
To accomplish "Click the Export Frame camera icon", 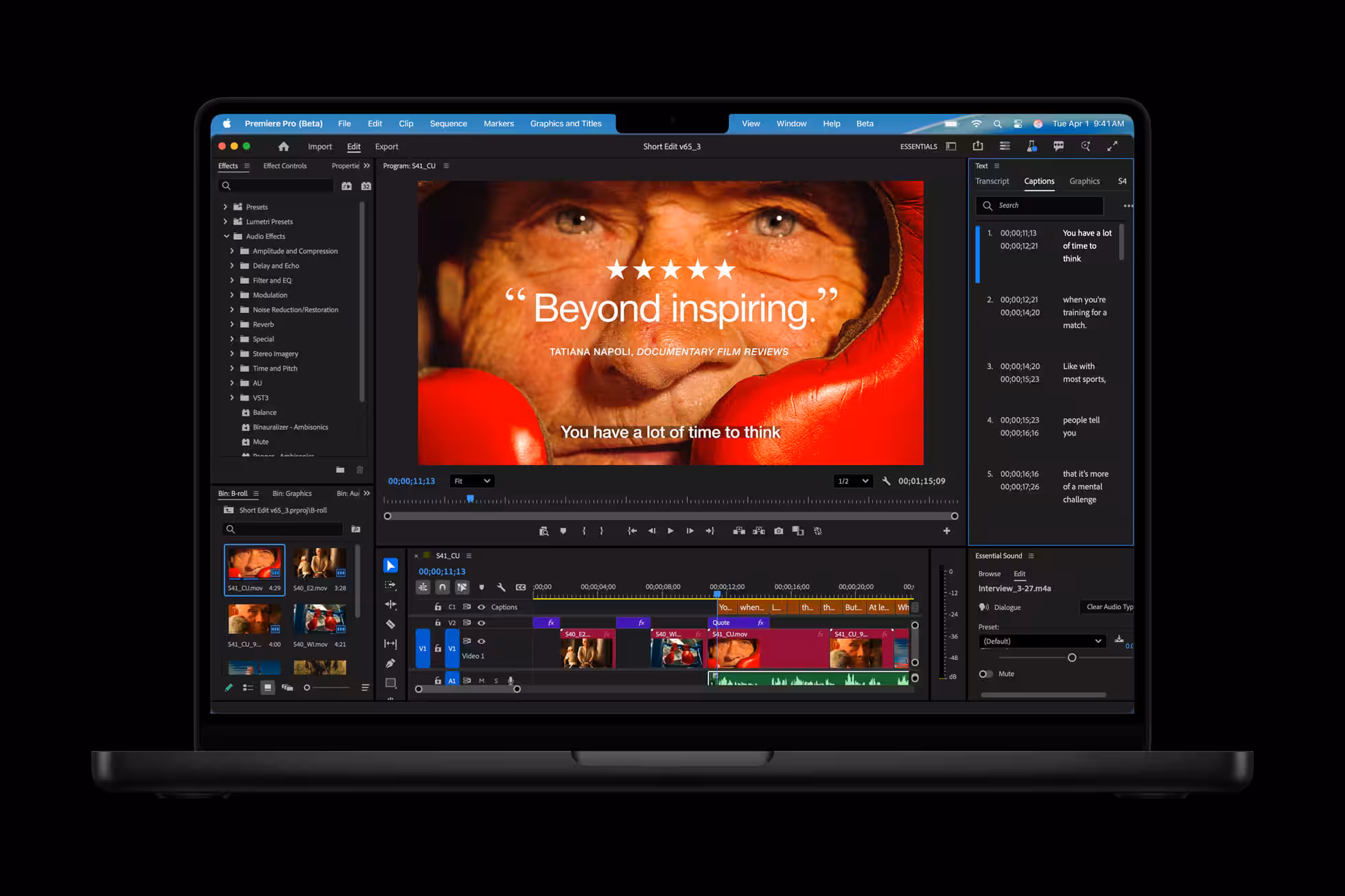I will click(x=778, y=531).
